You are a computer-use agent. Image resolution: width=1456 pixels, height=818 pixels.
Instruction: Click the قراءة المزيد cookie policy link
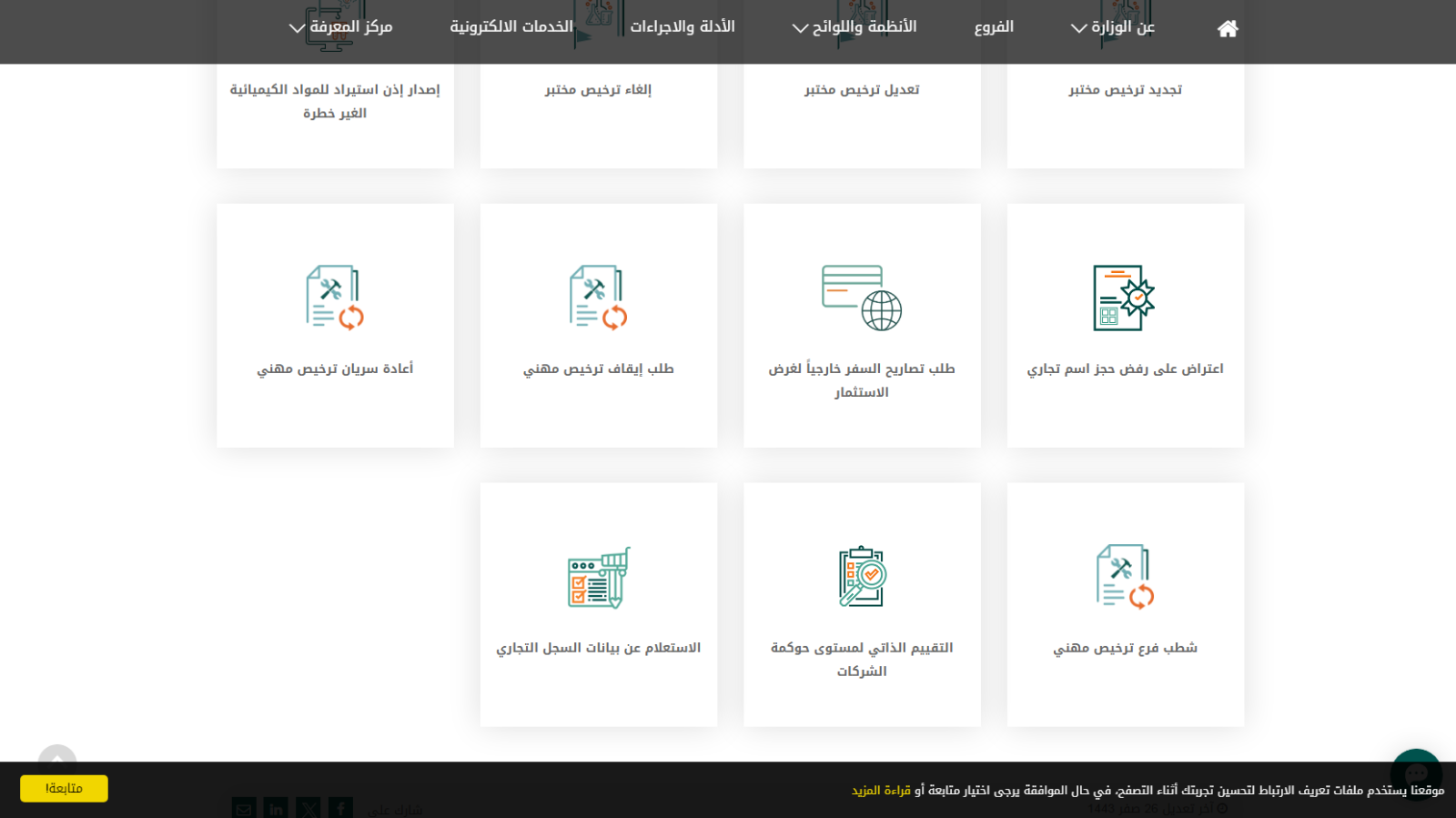(x=881, y=790)
